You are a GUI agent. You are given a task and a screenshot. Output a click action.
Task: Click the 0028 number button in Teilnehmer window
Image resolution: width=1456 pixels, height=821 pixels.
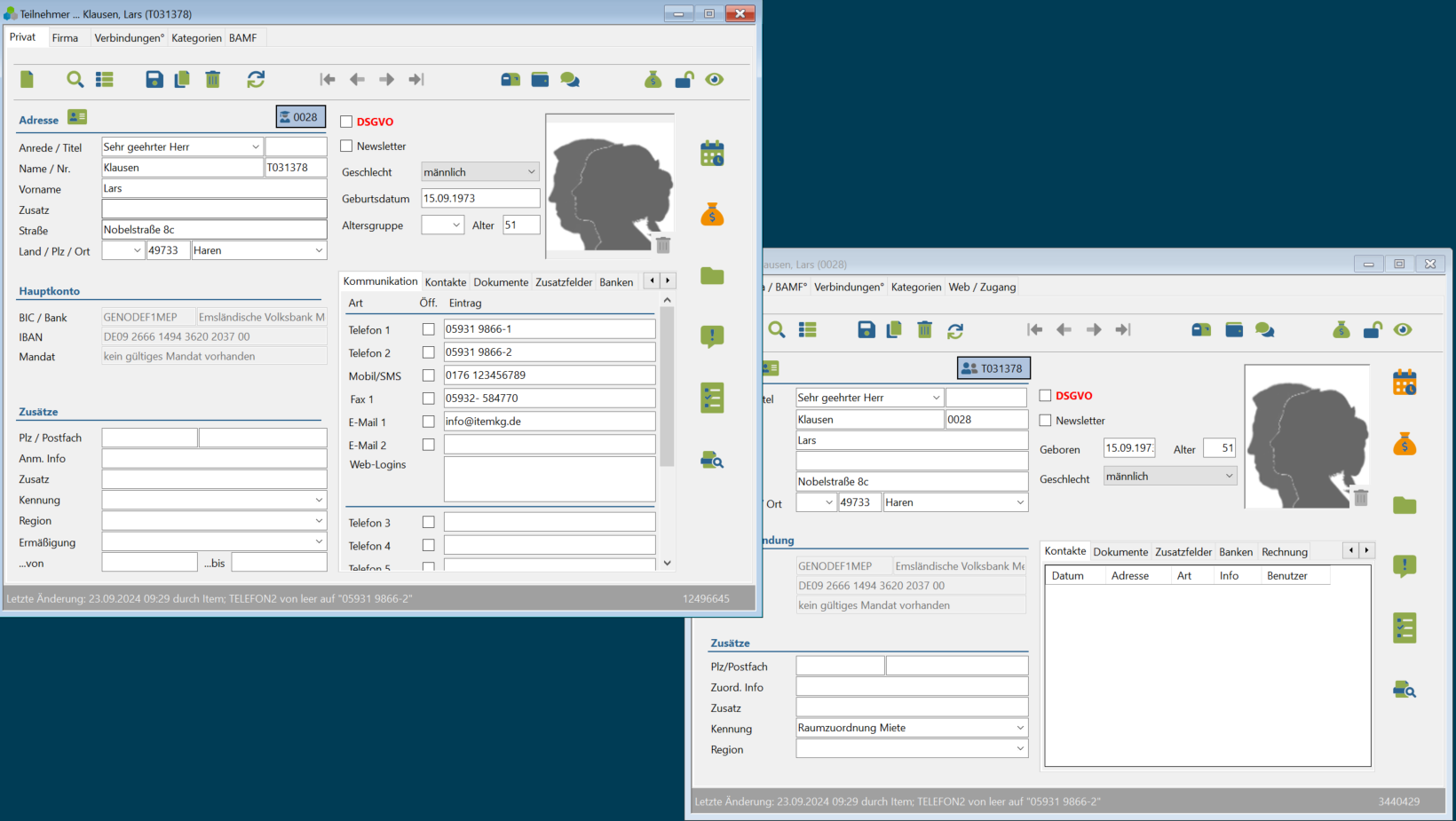point(300,117)
